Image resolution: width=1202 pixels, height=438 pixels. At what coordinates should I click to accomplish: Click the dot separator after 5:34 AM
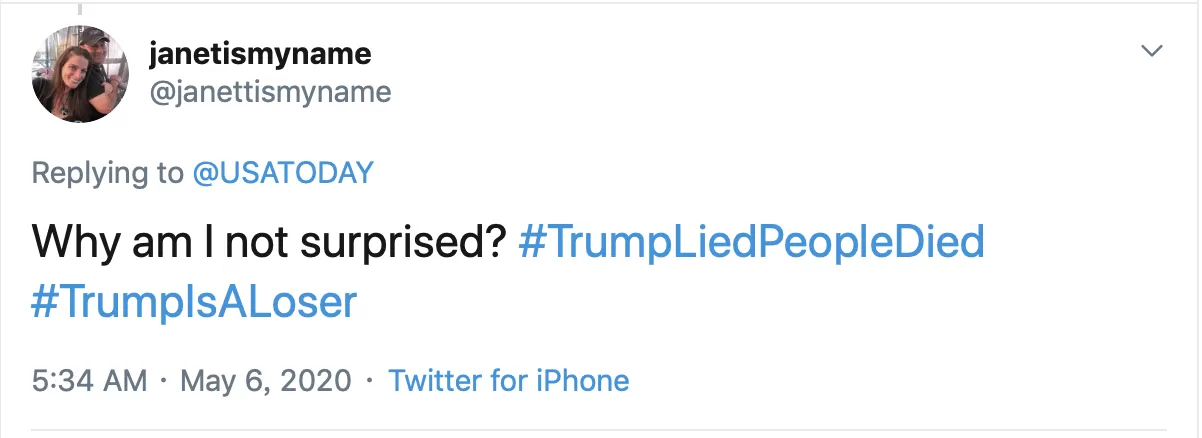click(164, 381)
